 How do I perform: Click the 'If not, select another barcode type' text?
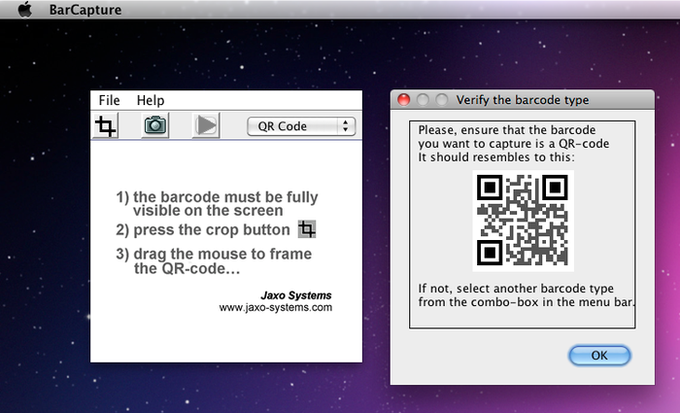(516, 288)
